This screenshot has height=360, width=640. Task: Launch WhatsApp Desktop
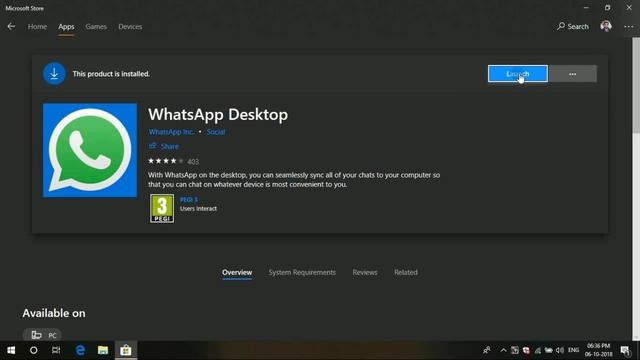[x=518, y=74]
